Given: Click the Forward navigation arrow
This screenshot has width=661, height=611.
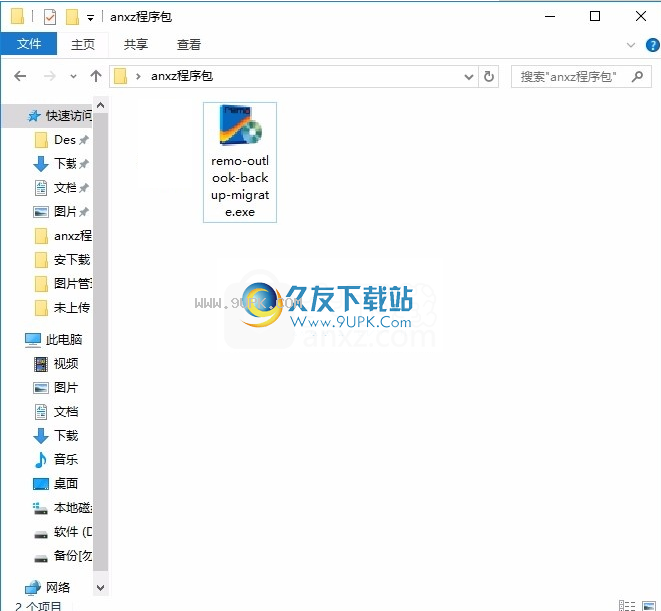Looking at the screenshot, I should point(50,76).
